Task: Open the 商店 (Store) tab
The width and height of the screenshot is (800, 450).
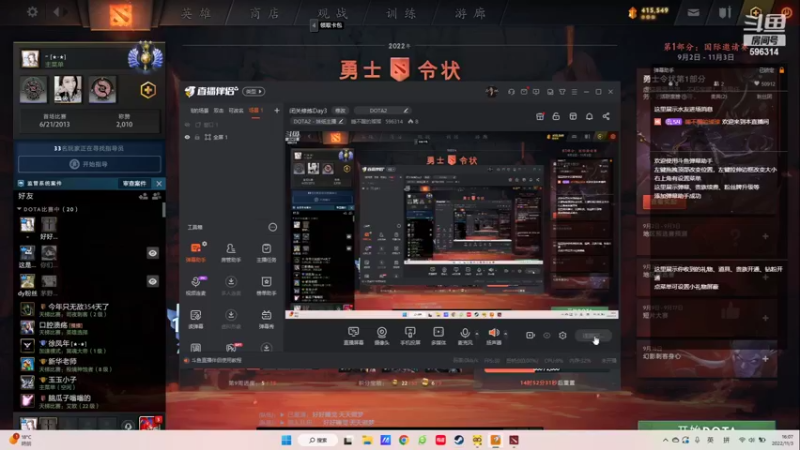Action: pos(264,13)
